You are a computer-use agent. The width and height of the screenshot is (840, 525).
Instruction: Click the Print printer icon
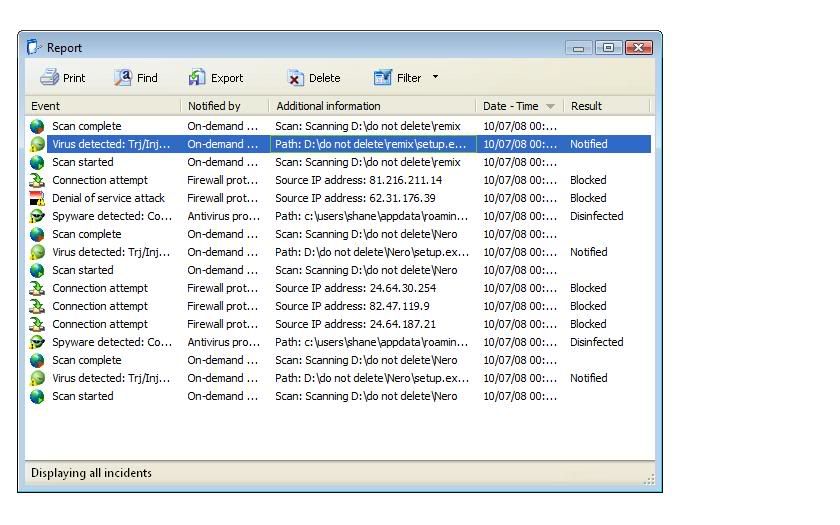(x=49, y=78)
